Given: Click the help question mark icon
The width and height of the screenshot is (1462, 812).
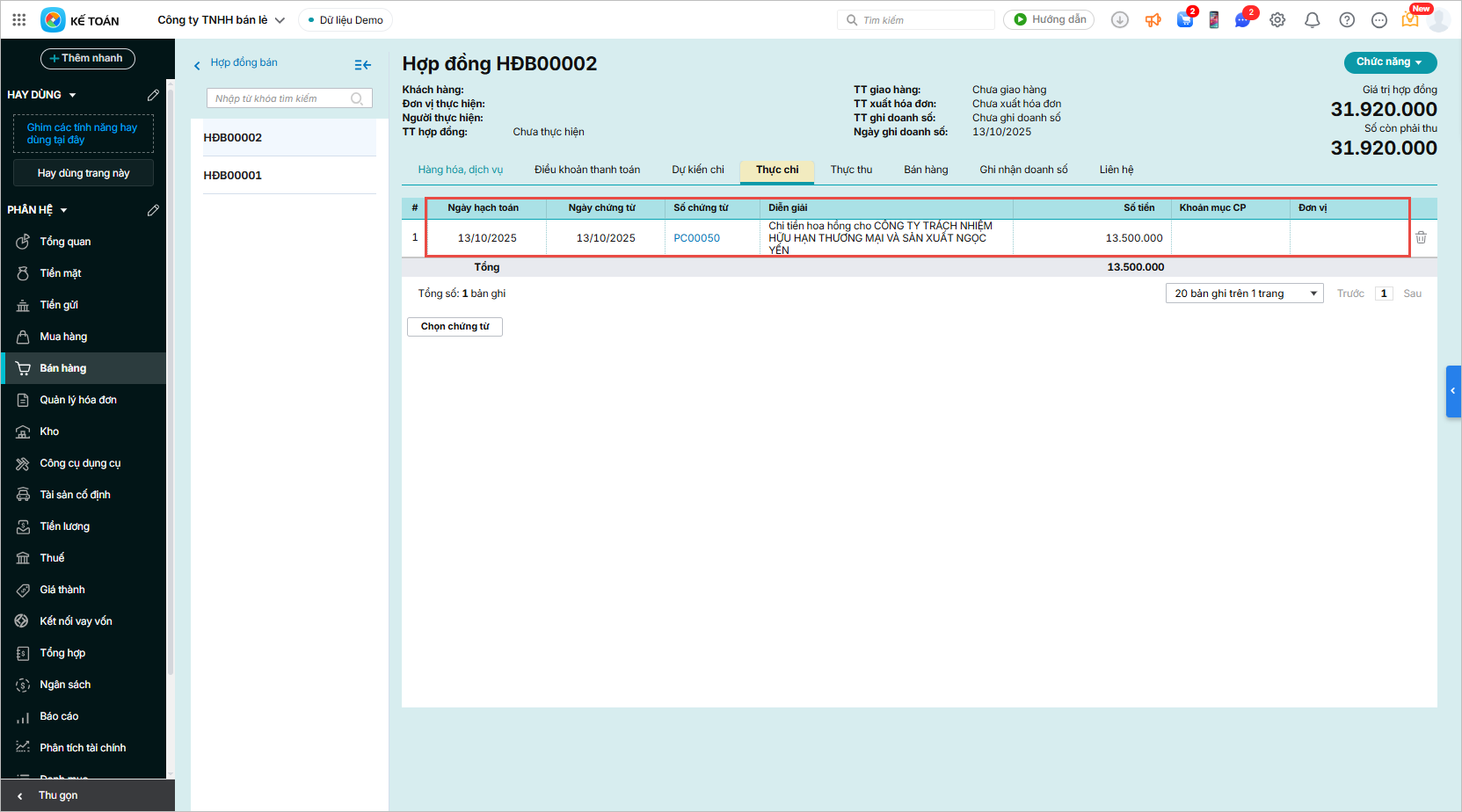Looking at the screenshot, I should coord(1346,20).
